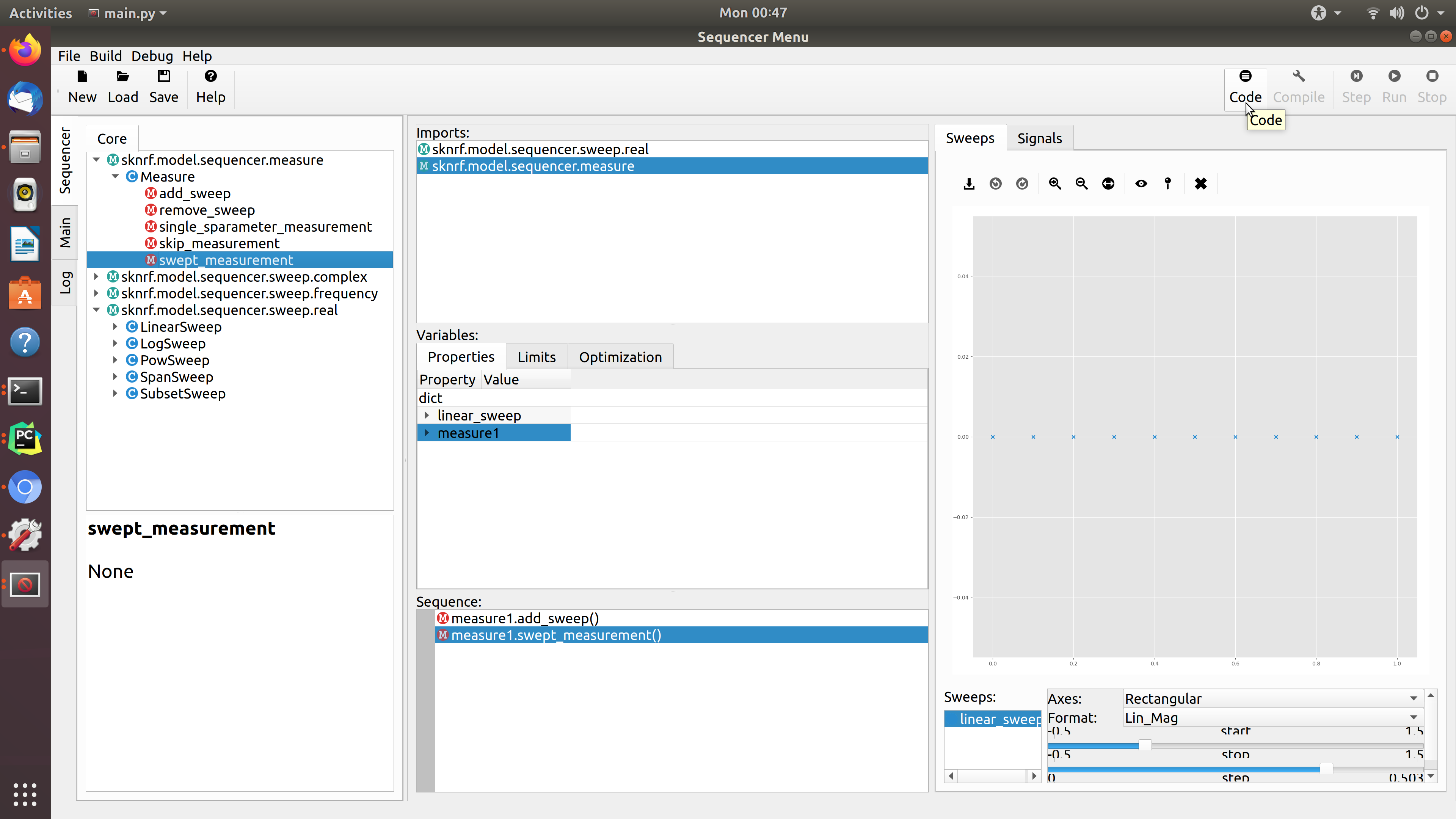1456x819 pixels.
Task: Expand the LogSweep tree item
Action: [115, 343]
